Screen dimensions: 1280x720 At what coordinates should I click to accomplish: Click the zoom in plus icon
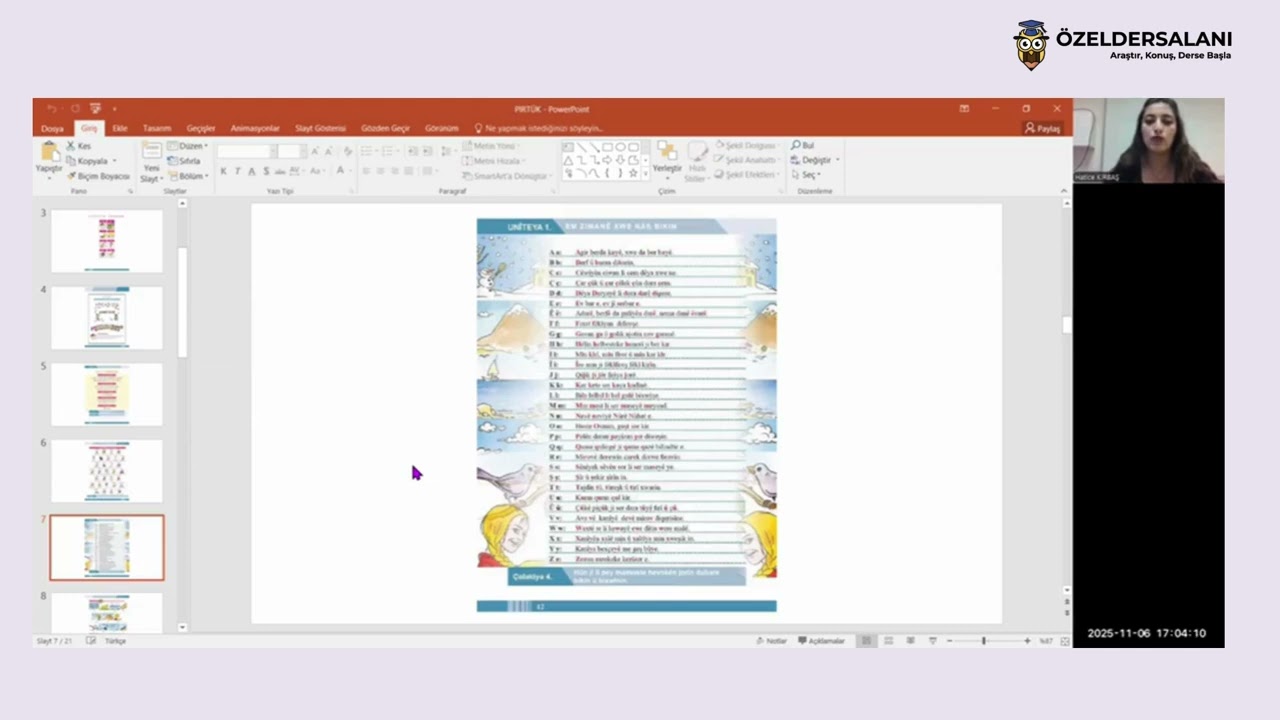(x=1027, y=641)
